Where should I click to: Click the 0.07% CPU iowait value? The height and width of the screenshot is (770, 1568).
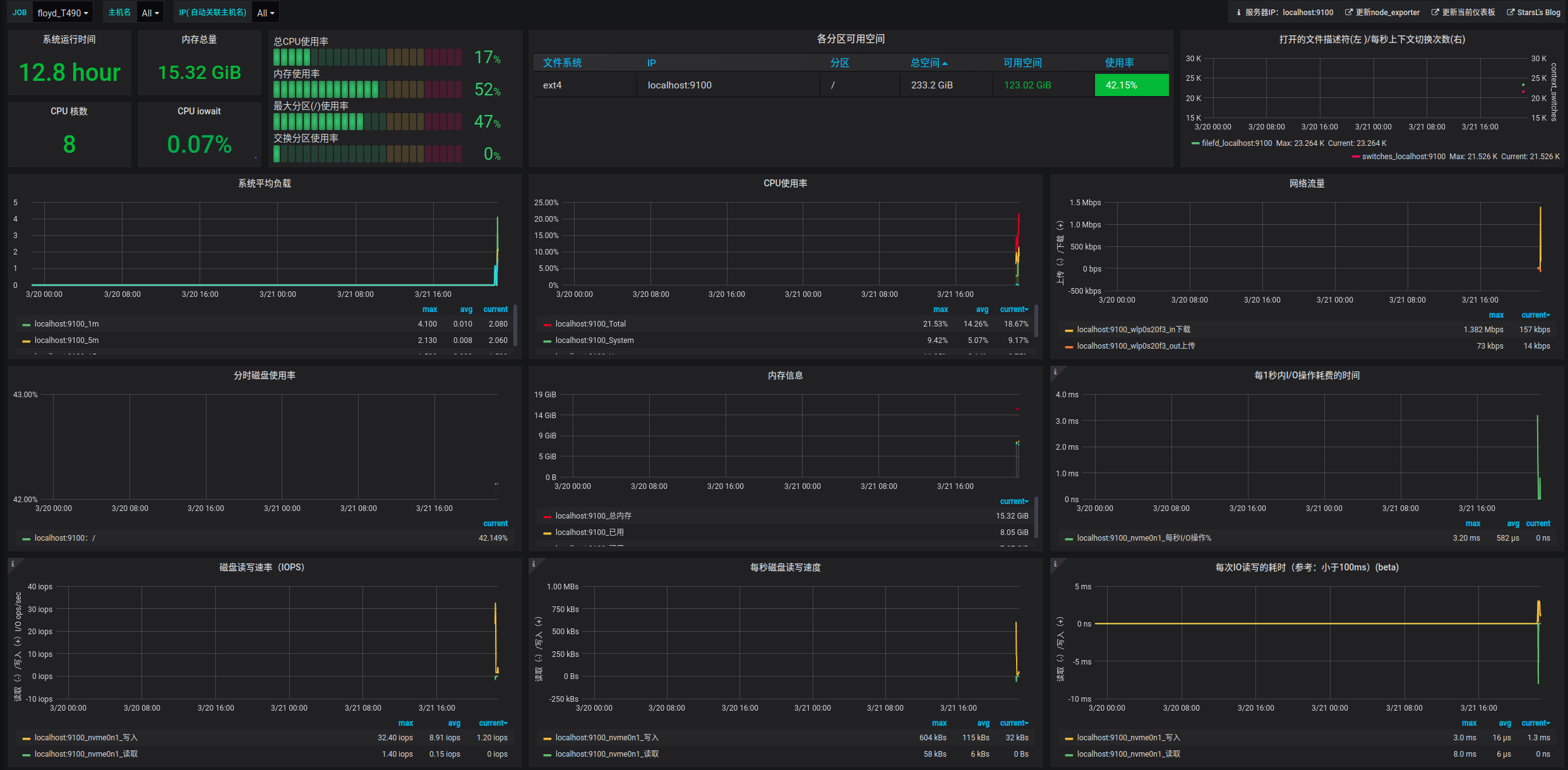click(200, 145)
